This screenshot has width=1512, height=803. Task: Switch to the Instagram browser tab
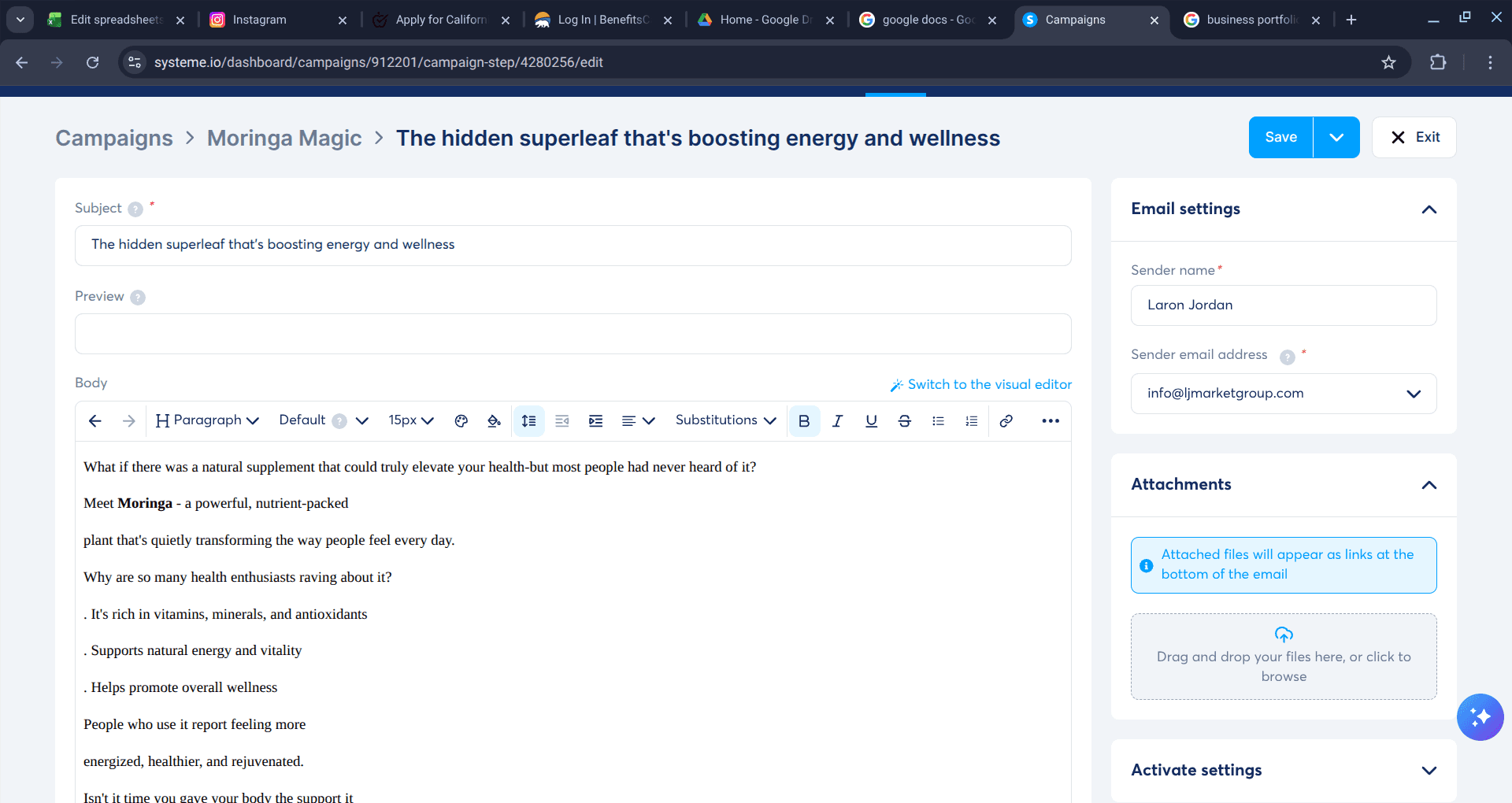[260, 20]
